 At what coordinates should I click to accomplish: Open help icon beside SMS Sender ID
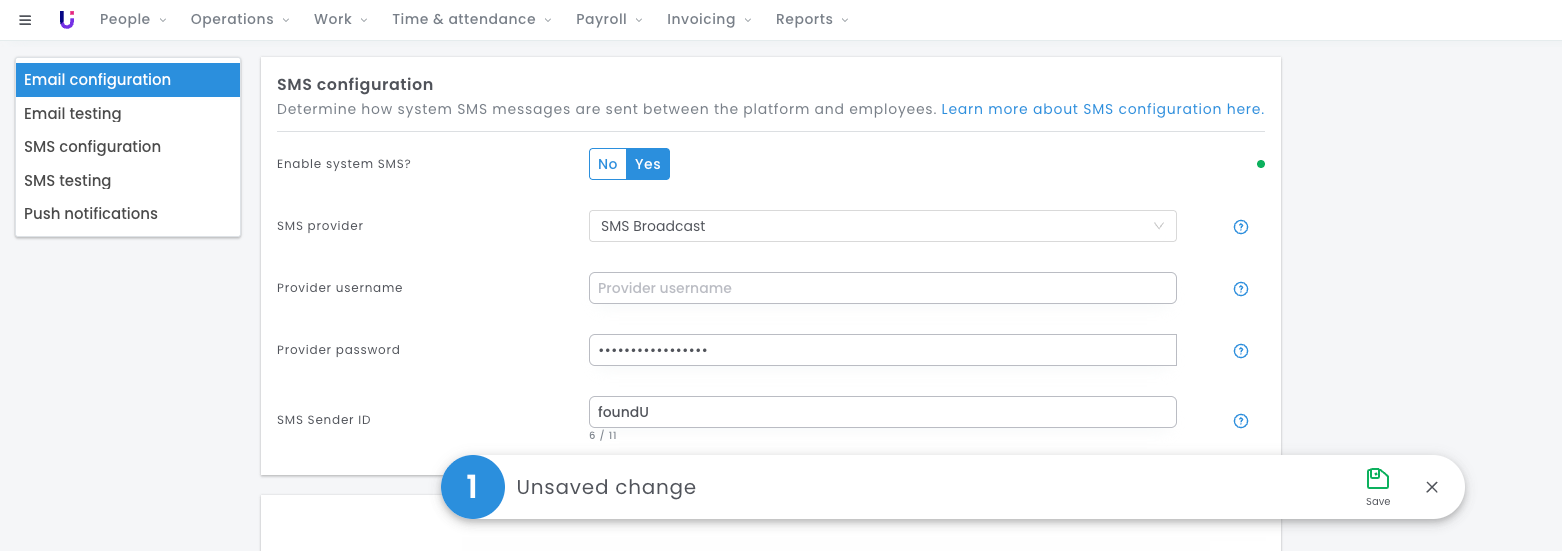tap(1241, 421)
